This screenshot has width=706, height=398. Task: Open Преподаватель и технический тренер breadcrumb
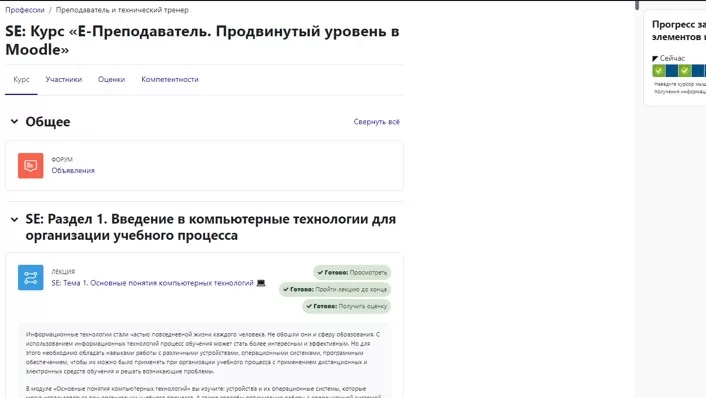pyautogui.click(x=122, y=10)
